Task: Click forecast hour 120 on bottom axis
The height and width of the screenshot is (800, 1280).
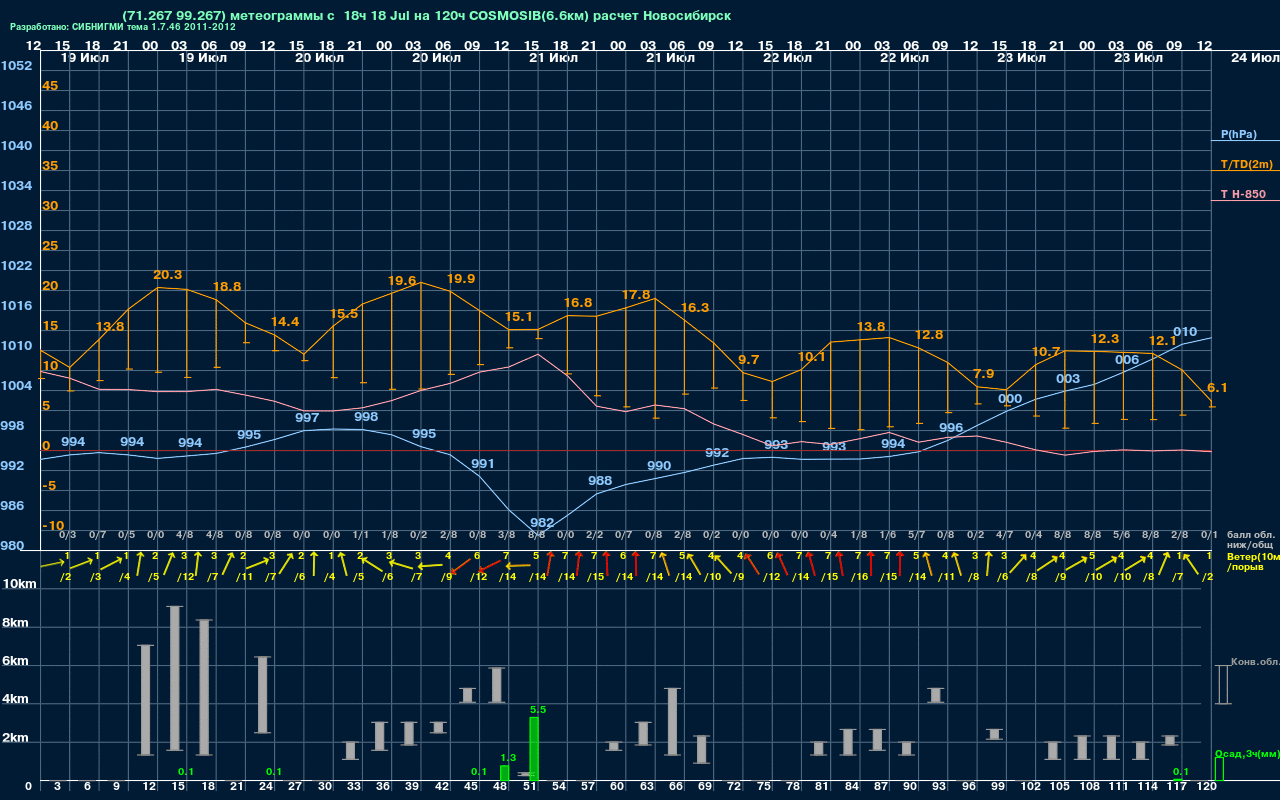Action: [x=1207, y=787]
